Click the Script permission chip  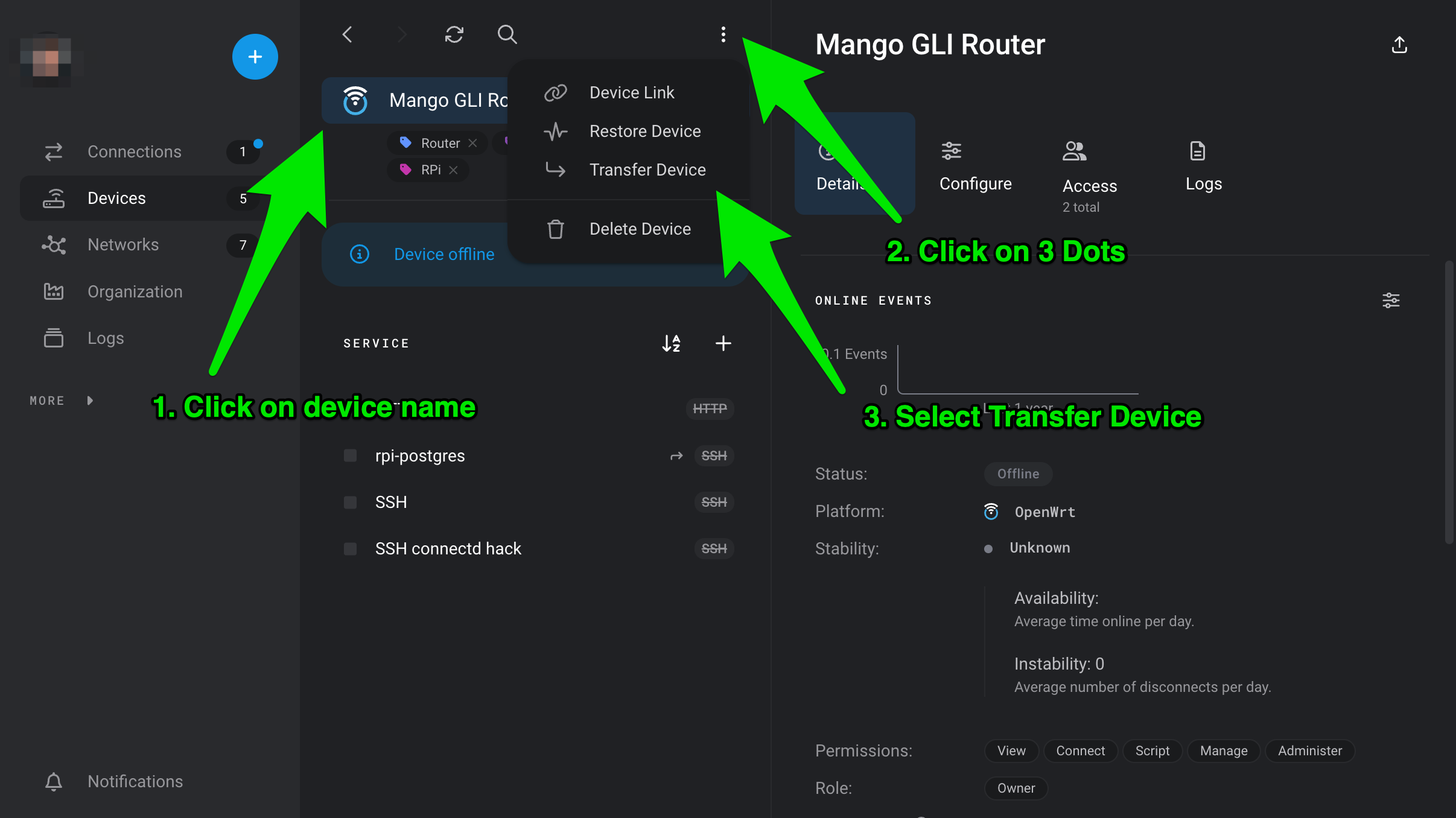click(1152, 750)
